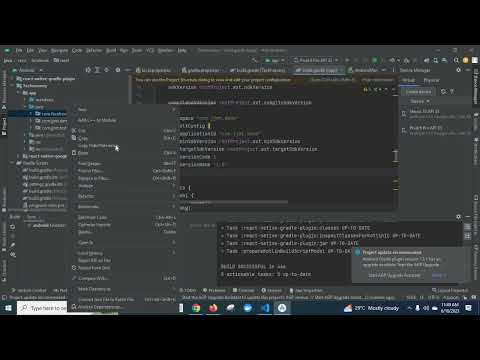Open the Windows Start menu

pyautogui.click(x=8, y=308)
